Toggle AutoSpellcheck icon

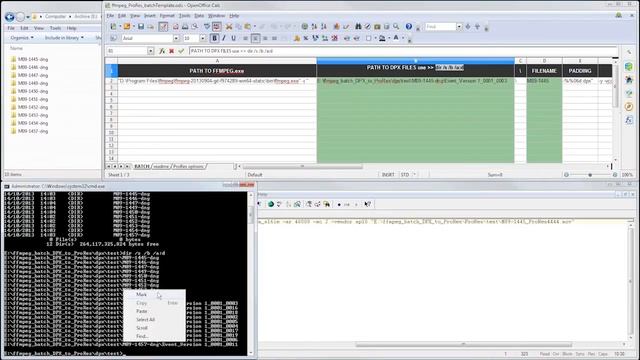[x=216, y=27]
